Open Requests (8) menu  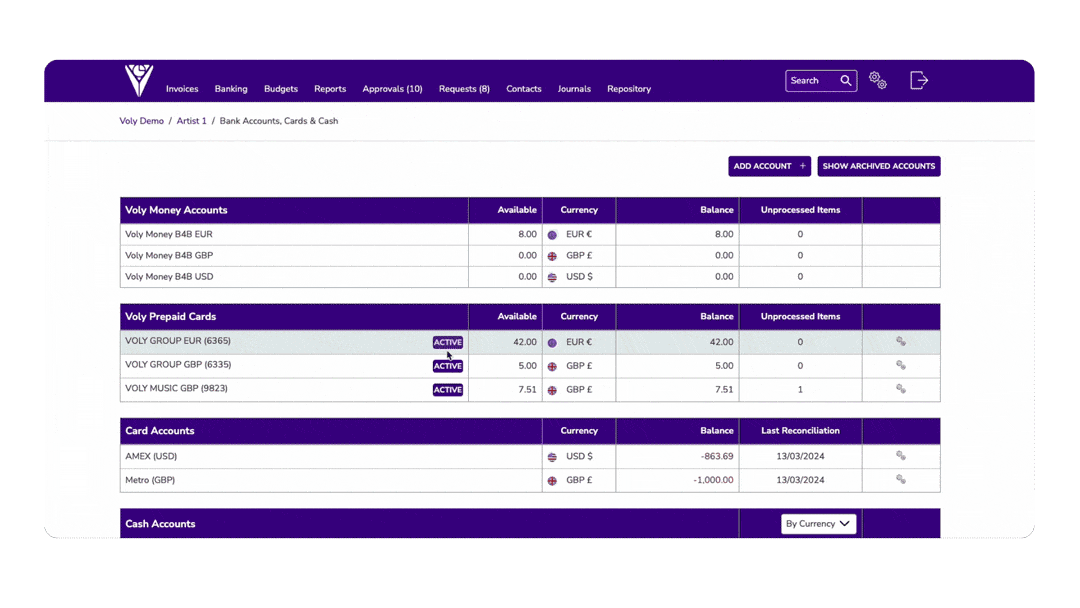point(464,89)
